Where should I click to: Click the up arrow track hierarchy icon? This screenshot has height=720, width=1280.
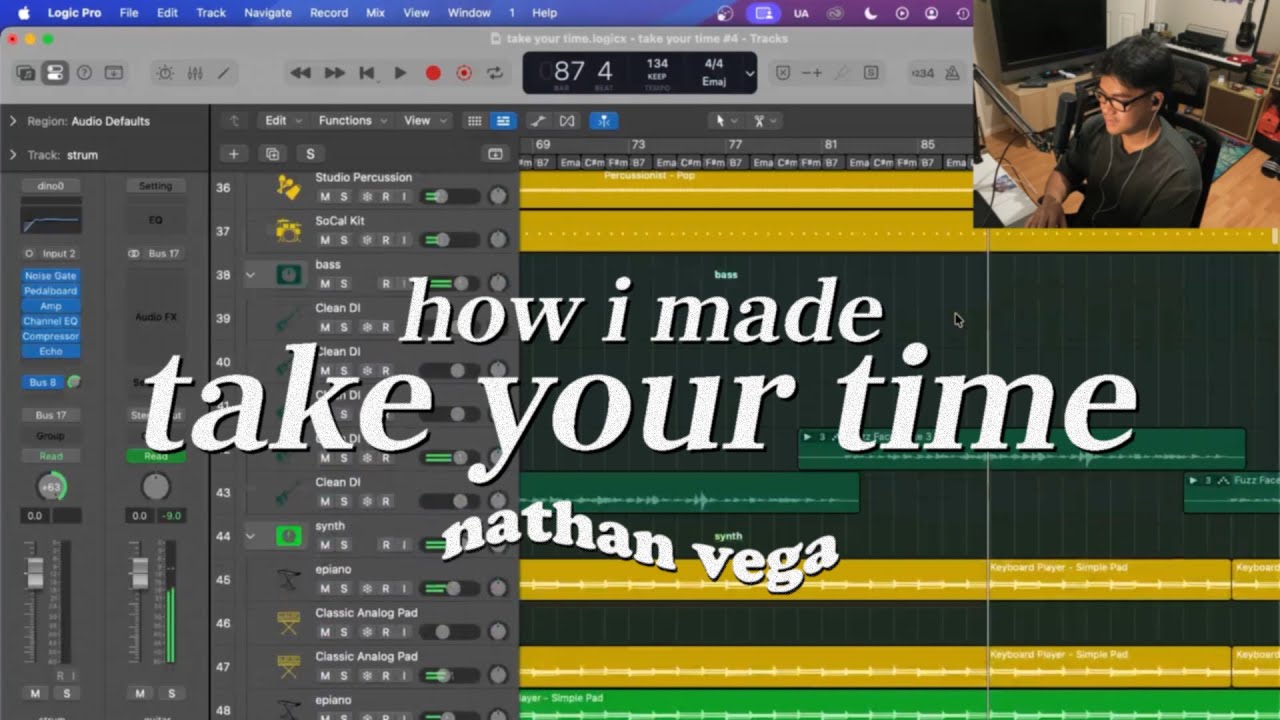235,121
